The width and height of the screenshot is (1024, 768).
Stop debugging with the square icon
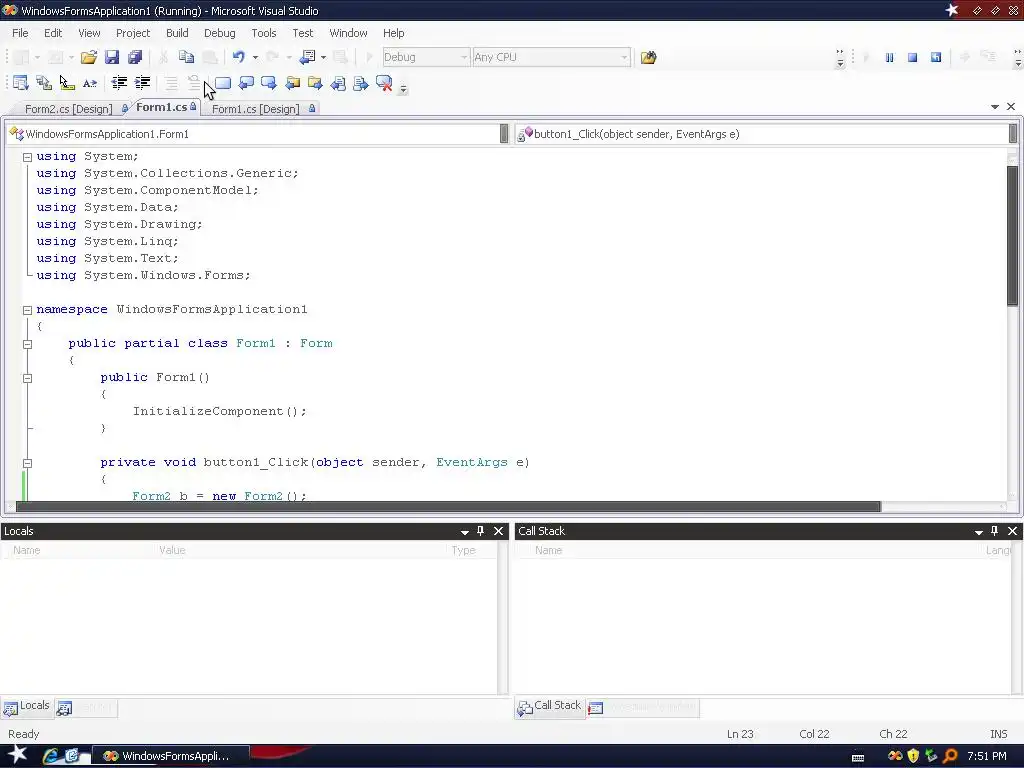[912, 57]
